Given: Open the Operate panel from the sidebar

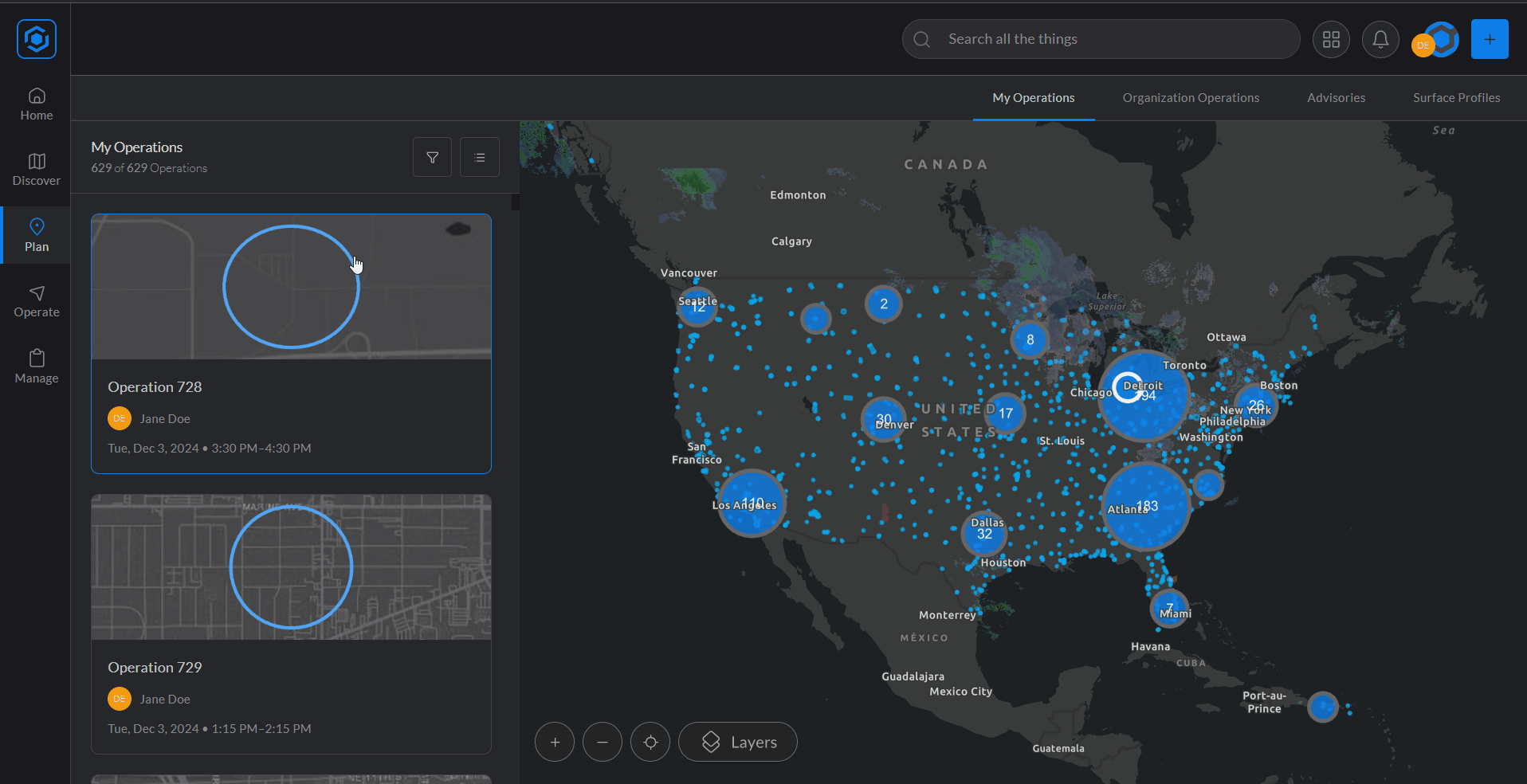Looking at the screenshot, I should click(x=36, y=300).
